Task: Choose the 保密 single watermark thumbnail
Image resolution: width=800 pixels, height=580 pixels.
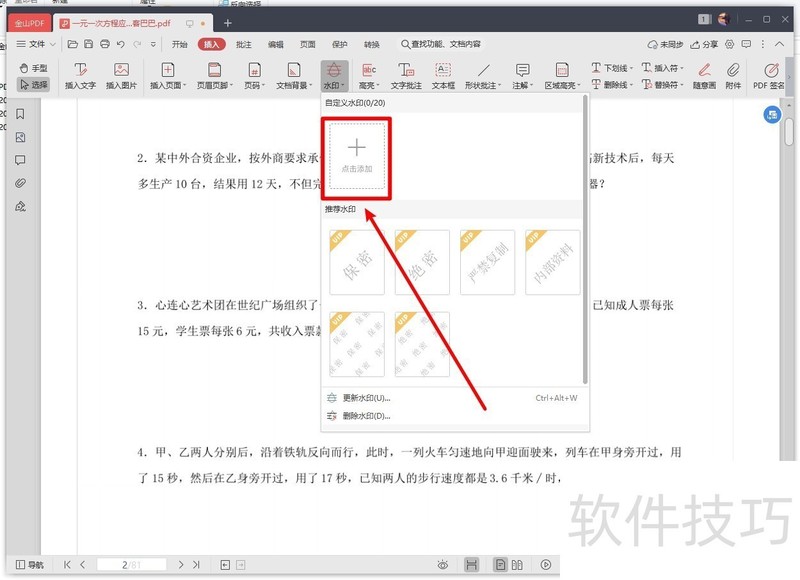Action: [x=357, y=262]
